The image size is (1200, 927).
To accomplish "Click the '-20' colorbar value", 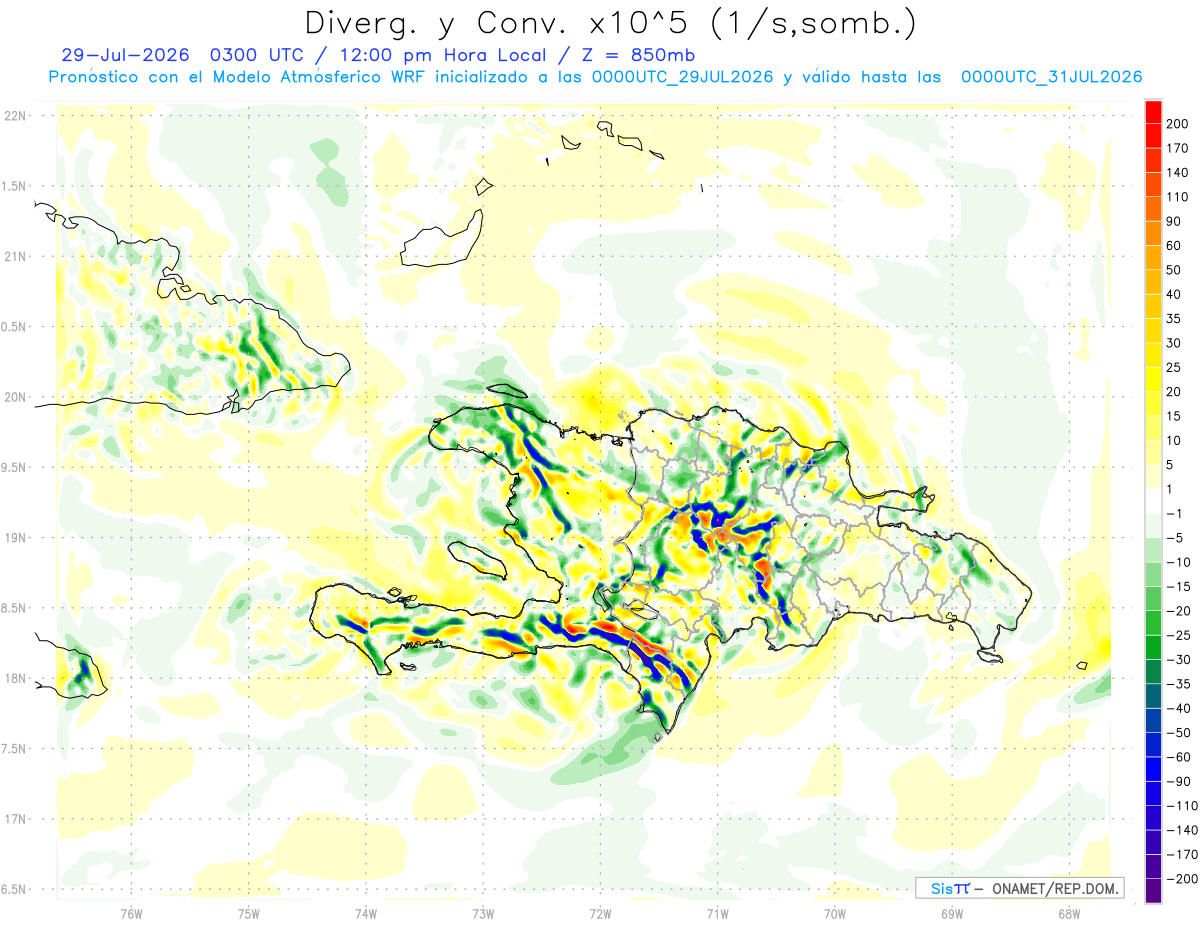I will (x=1178, y=611).
